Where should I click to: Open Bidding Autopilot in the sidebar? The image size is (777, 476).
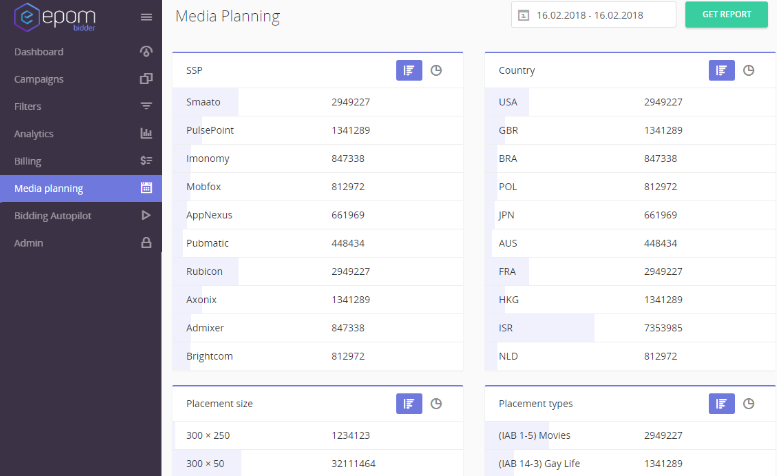point(81,215)
